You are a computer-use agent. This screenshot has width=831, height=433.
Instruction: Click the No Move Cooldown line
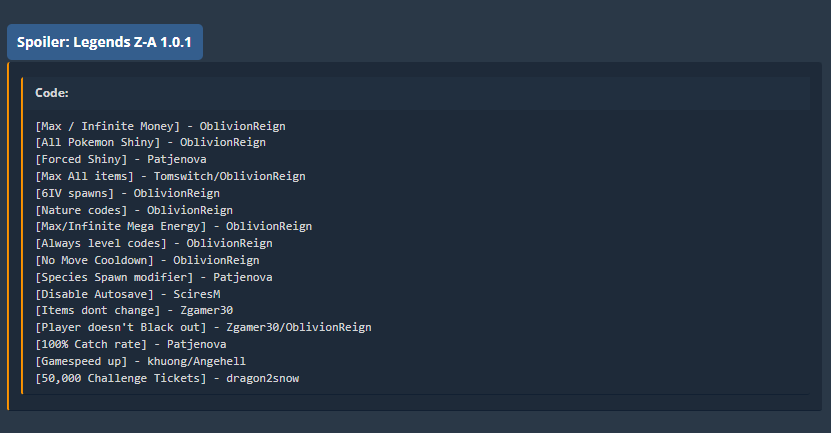[x=147, y=260]
